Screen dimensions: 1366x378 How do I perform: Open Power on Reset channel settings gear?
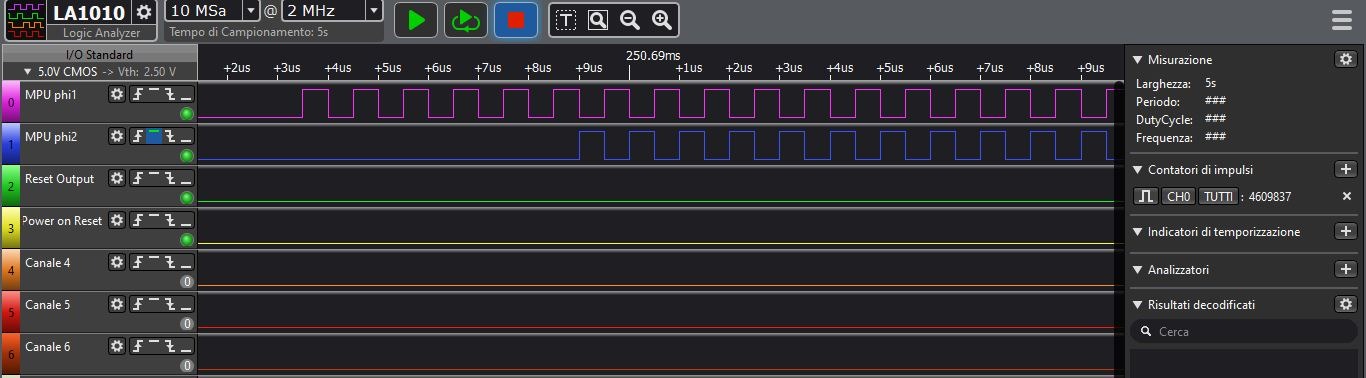(117, 220)
